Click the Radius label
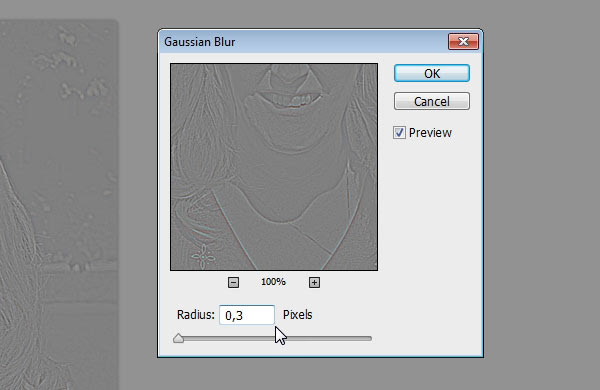Viewport: 600px width, 390px height. (x=196, y=315)
